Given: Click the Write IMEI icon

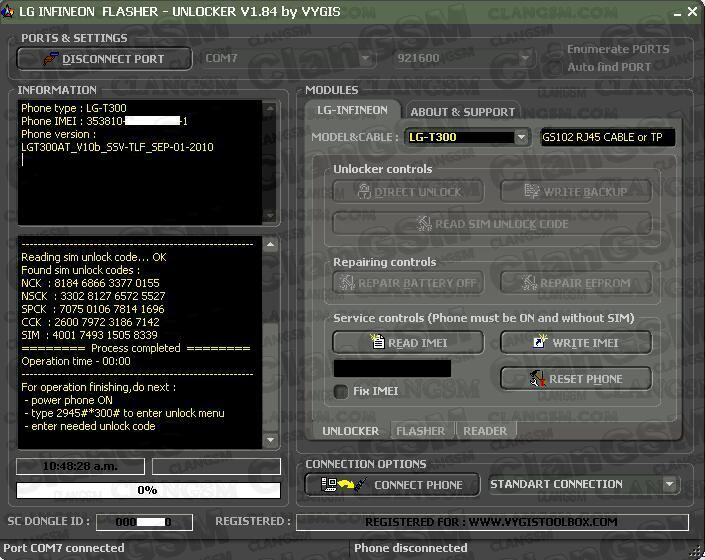Looking at the screenshot, I should (x=540, y=342).
